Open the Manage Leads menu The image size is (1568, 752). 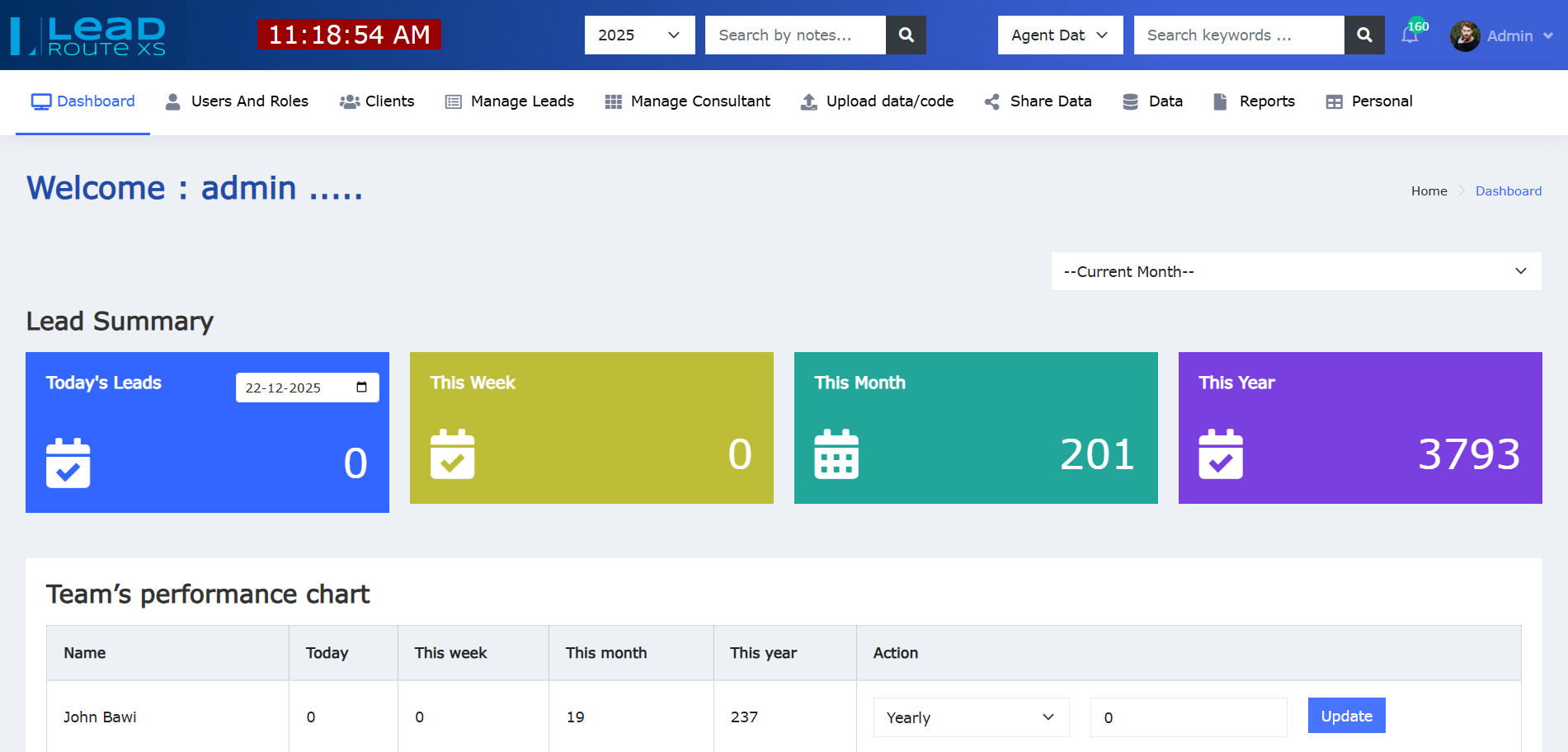(x=510, y=101)
